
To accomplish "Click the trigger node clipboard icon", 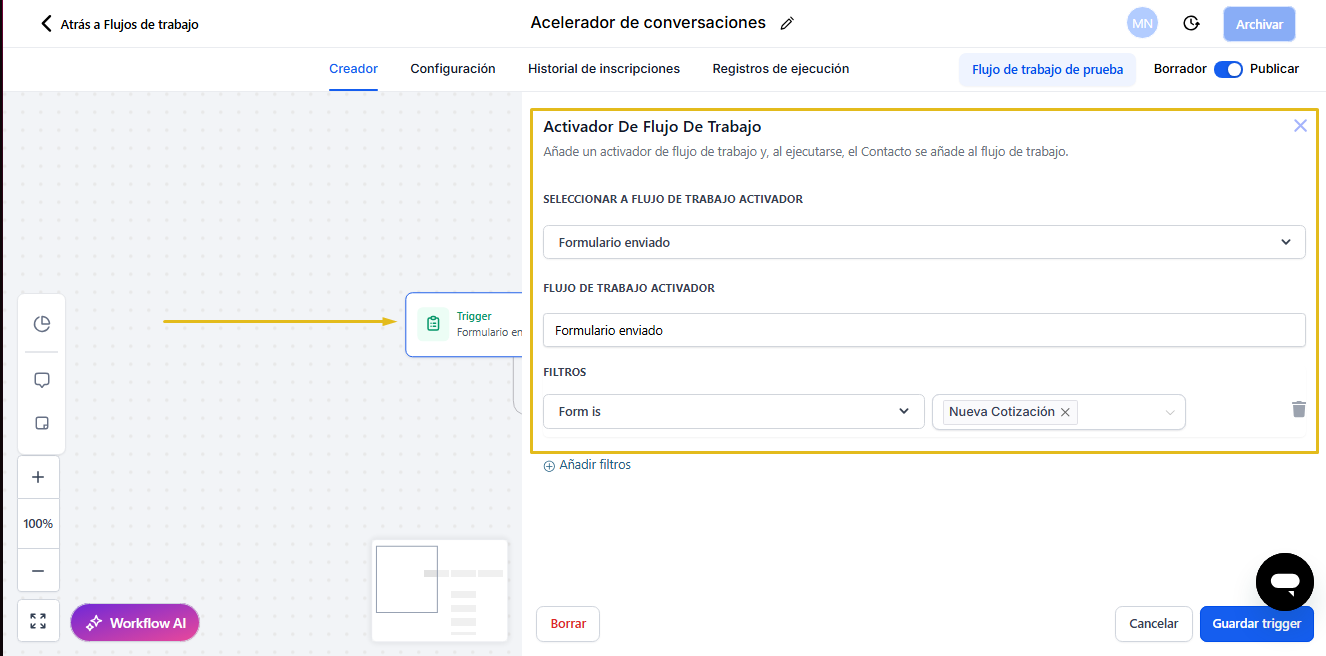I will pyautogui.click(x=433, y=324).
